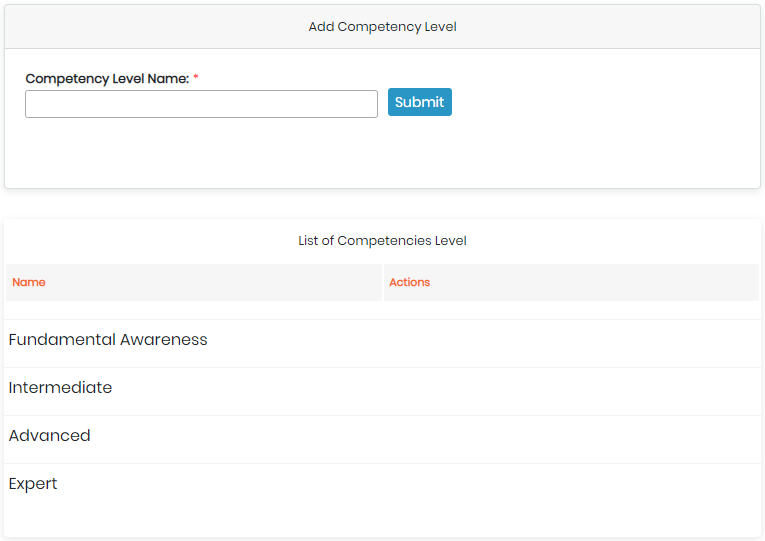
Task: Click the Name column header
Action: click(194, 282)
